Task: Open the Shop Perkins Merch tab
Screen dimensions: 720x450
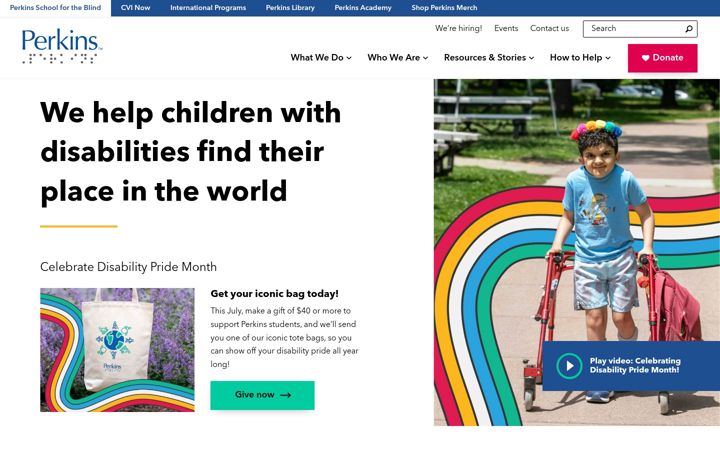Action: point(444,8)
